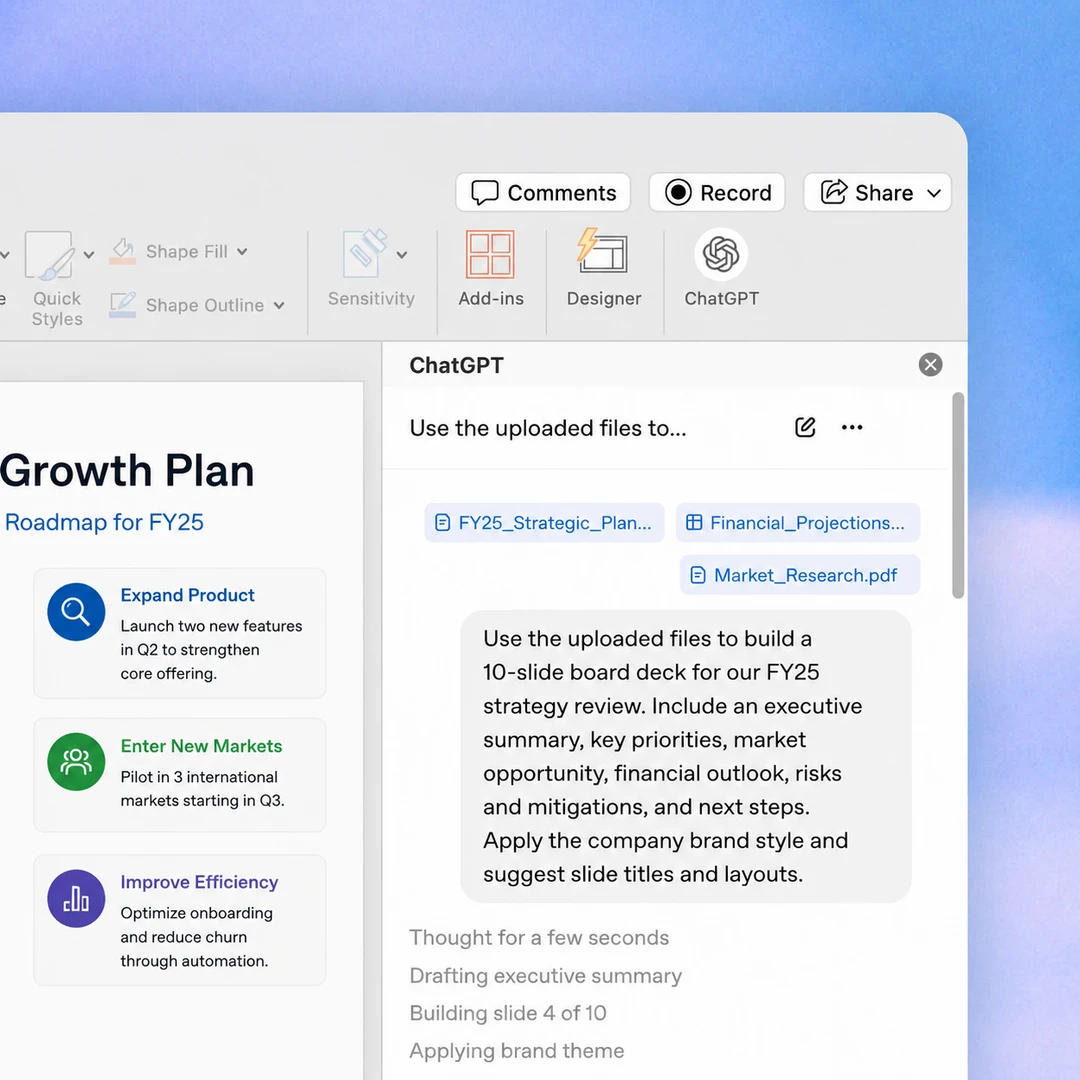The height and width of the screenshot is (1080, 1080).
Task: Select the 'Improve Efficiency' heading
Action: pos(199,882)
